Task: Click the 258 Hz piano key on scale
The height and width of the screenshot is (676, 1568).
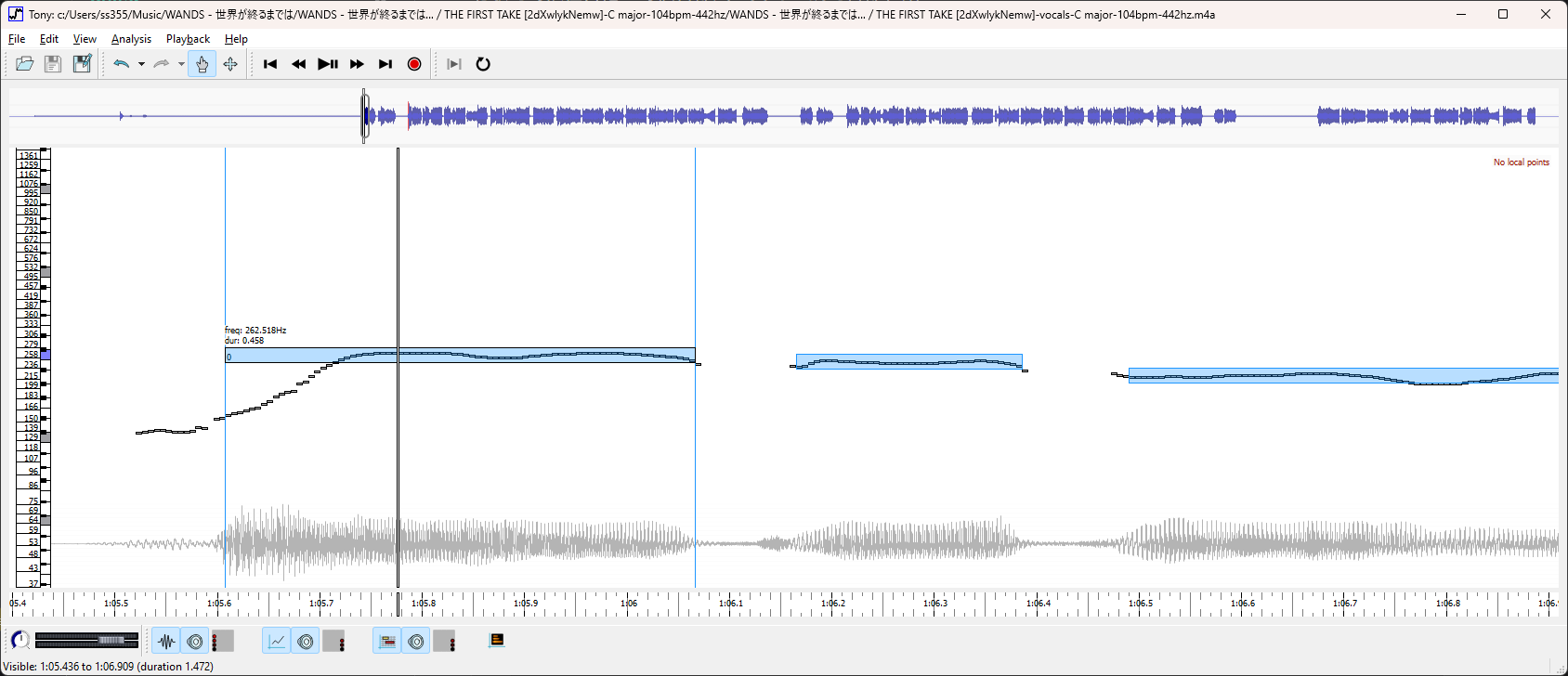Action: pyautogui.click(x=45, y=355)
